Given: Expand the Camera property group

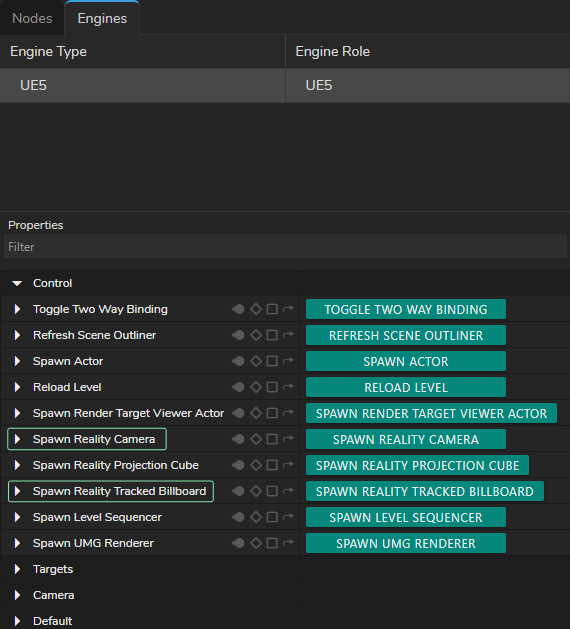Looking at the screenshot, I should tap(17, 595).
